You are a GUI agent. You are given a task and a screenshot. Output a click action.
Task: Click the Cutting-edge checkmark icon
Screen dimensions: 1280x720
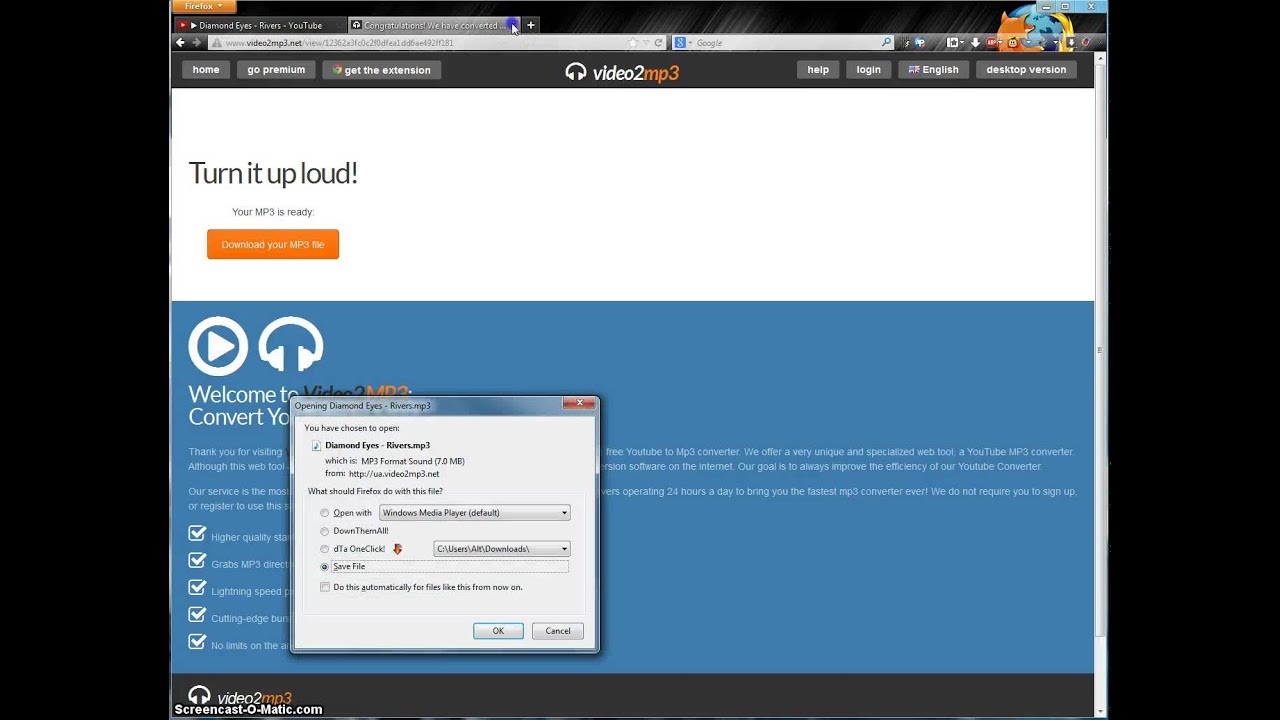coord(197,615)
